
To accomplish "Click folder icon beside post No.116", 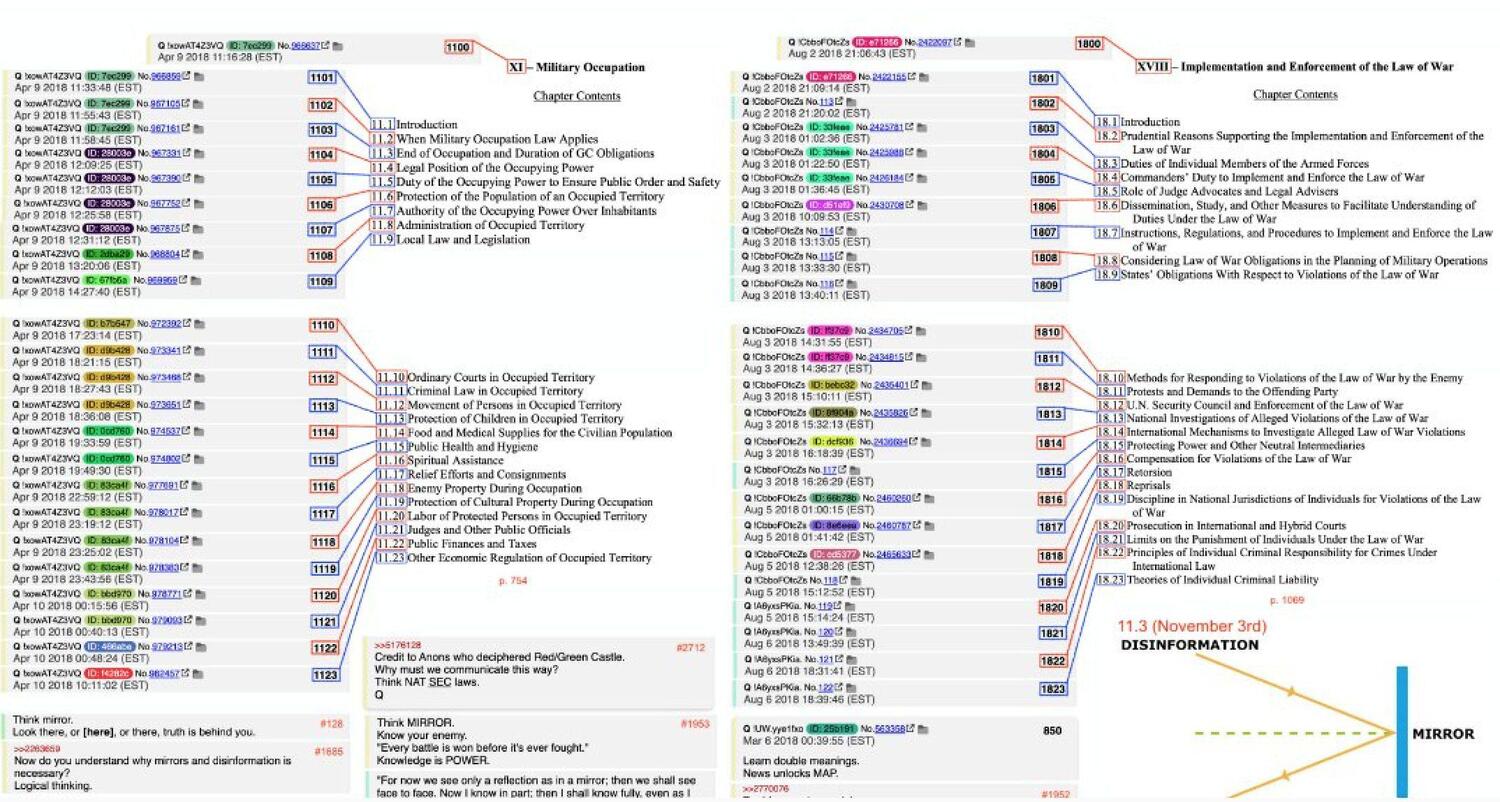I will [x=854, y=284].
